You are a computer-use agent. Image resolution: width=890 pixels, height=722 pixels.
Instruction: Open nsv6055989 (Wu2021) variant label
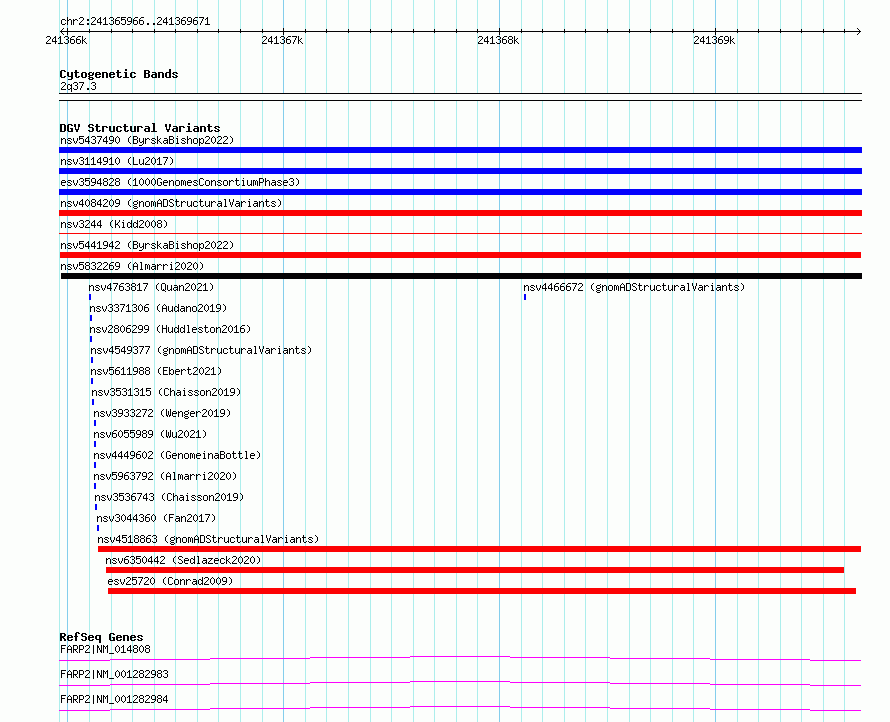click(150, 434)
